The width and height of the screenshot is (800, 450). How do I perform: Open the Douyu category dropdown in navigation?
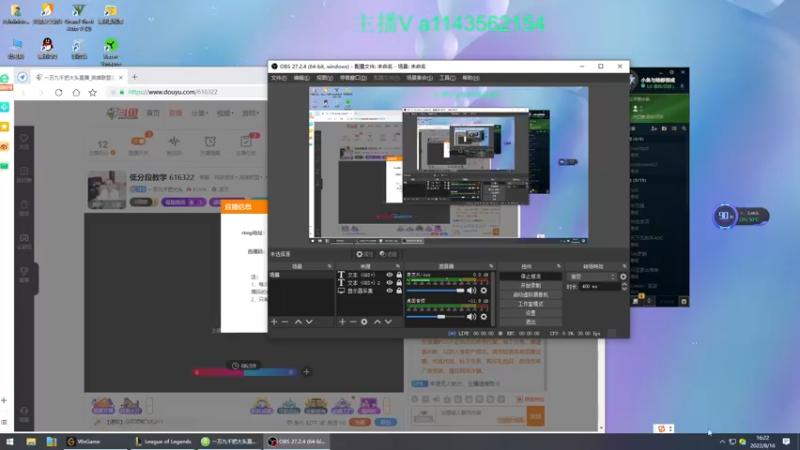(x=199, y=113)
